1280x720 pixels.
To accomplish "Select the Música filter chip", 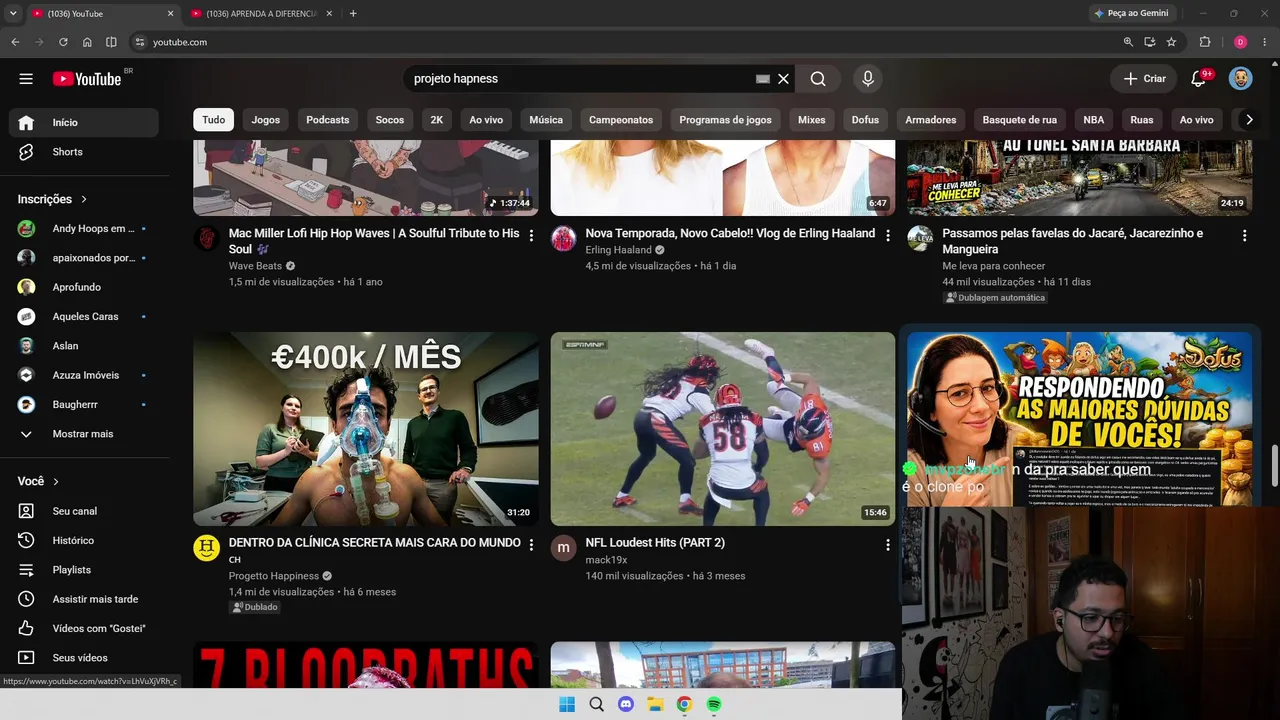I will (x=546, y=120).
